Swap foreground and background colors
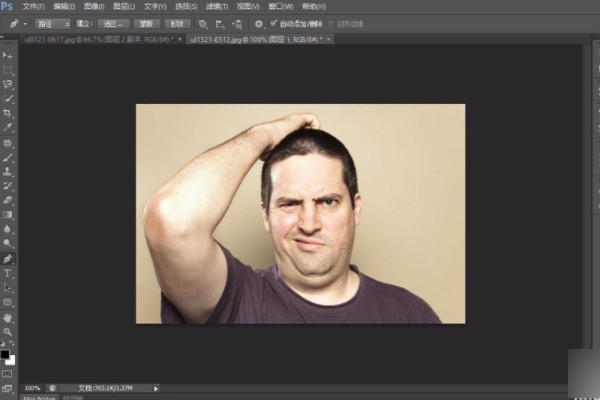Screen dimensions: 600x400 (12, 343)
